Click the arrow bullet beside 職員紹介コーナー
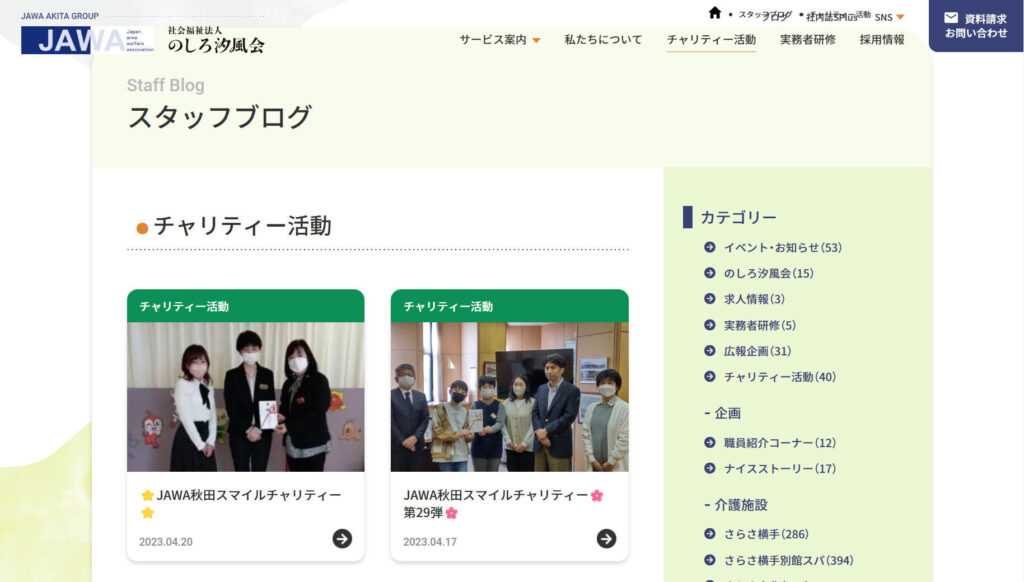Viewport: 1024px width, 582px height. [x=709, y=443]
